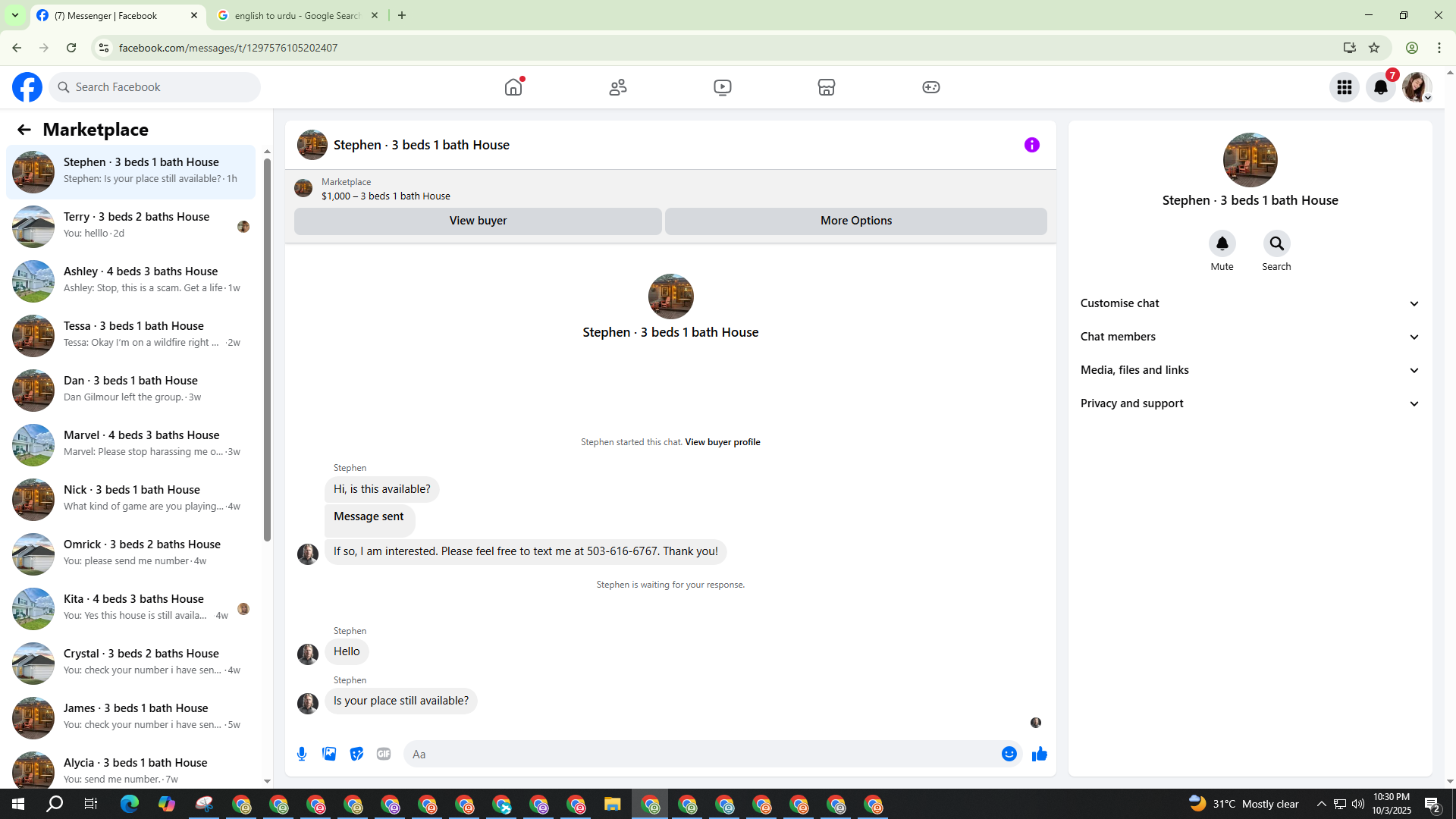Send a voice clip with microphone icon
This screenshot has height=819, width=1456.
coord(302,754)
